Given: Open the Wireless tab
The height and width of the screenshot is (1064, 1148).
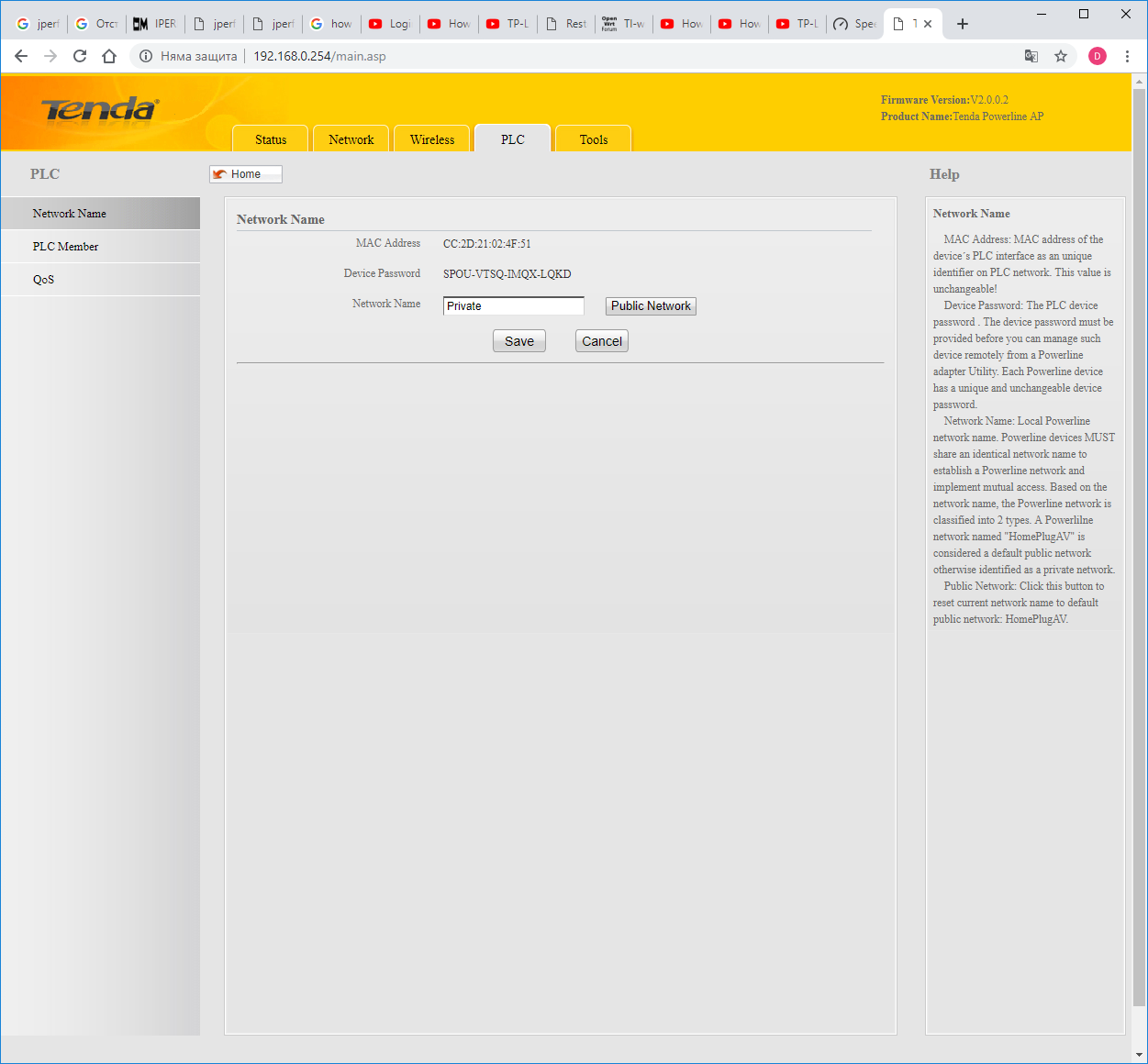Looking at the screenshot, I should coord(432,139).
